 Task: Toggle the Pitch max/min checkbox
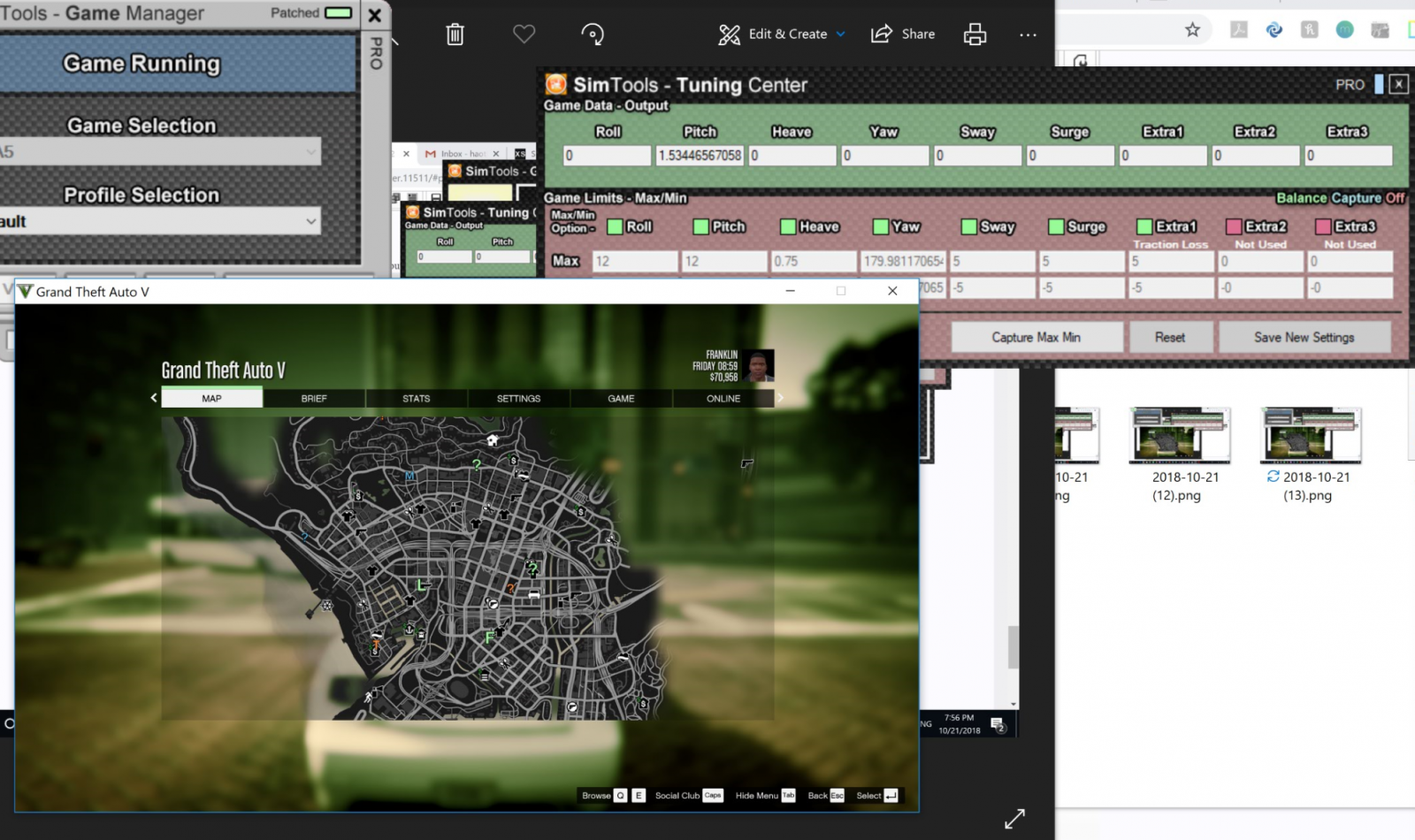(x=701, y=226)
